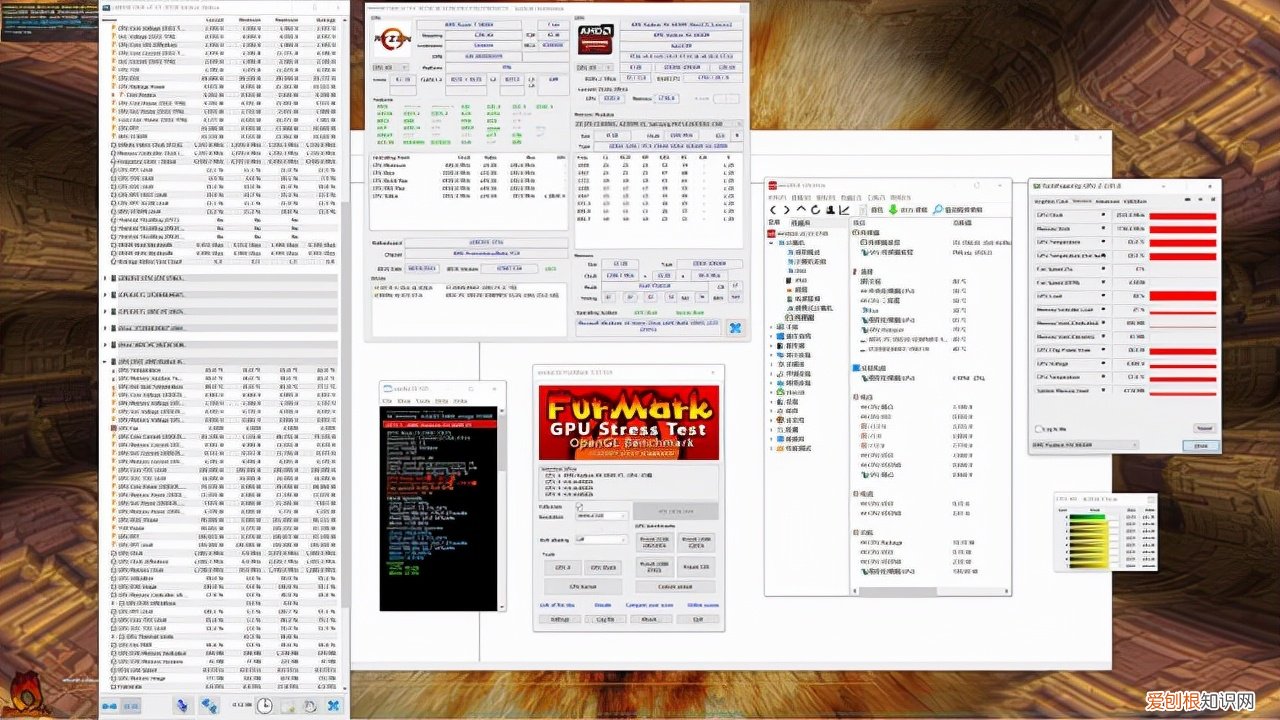Screen dimensions: 1280x720
Task: Click the clock icon in HWiNFO sensors toolbar
Action: point(262,706)
